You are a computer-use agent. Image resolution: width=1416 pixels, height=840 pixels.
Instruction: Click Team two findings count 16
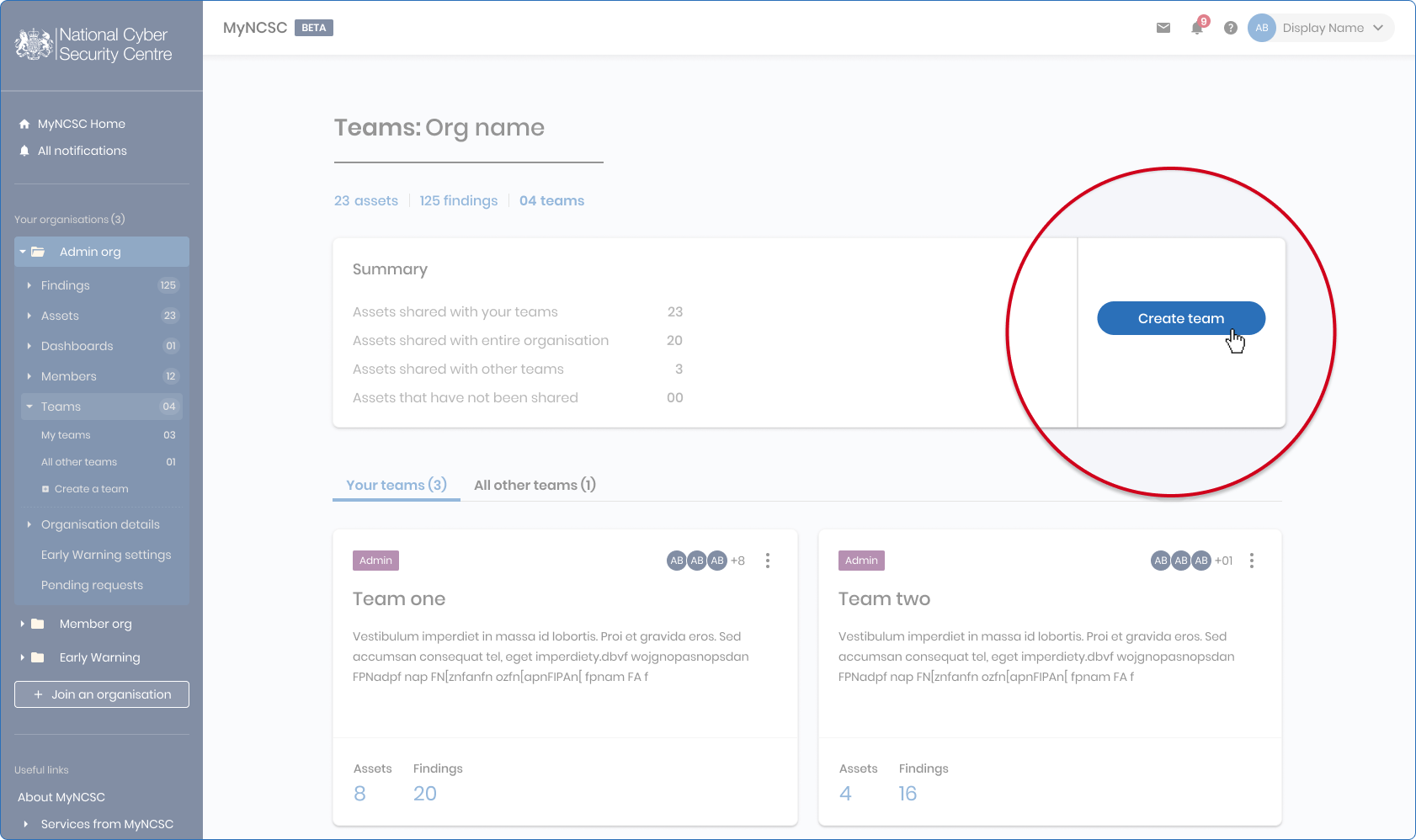coord(908,794)
